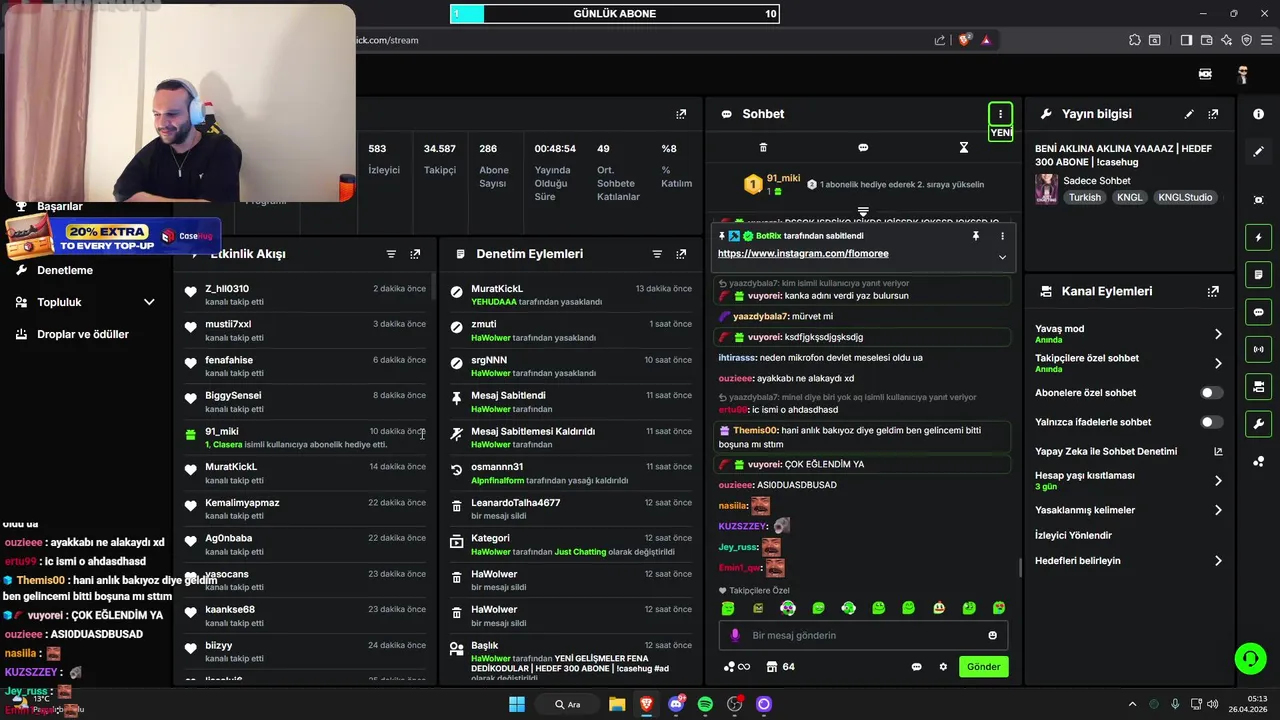
Task: Expand the pinned message with its chevron
Action: coord(1002,257)
